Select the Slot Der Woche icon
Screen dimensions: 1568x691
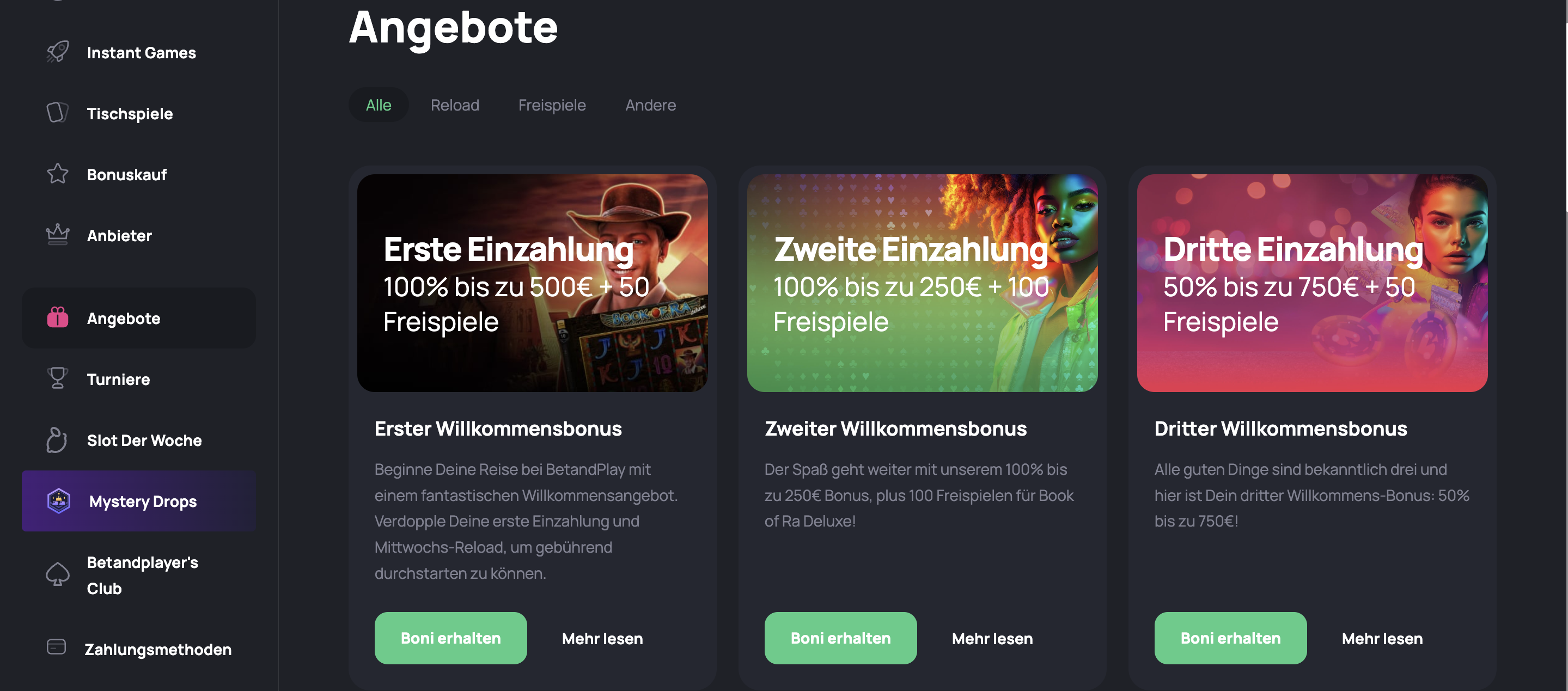point(57,439)
